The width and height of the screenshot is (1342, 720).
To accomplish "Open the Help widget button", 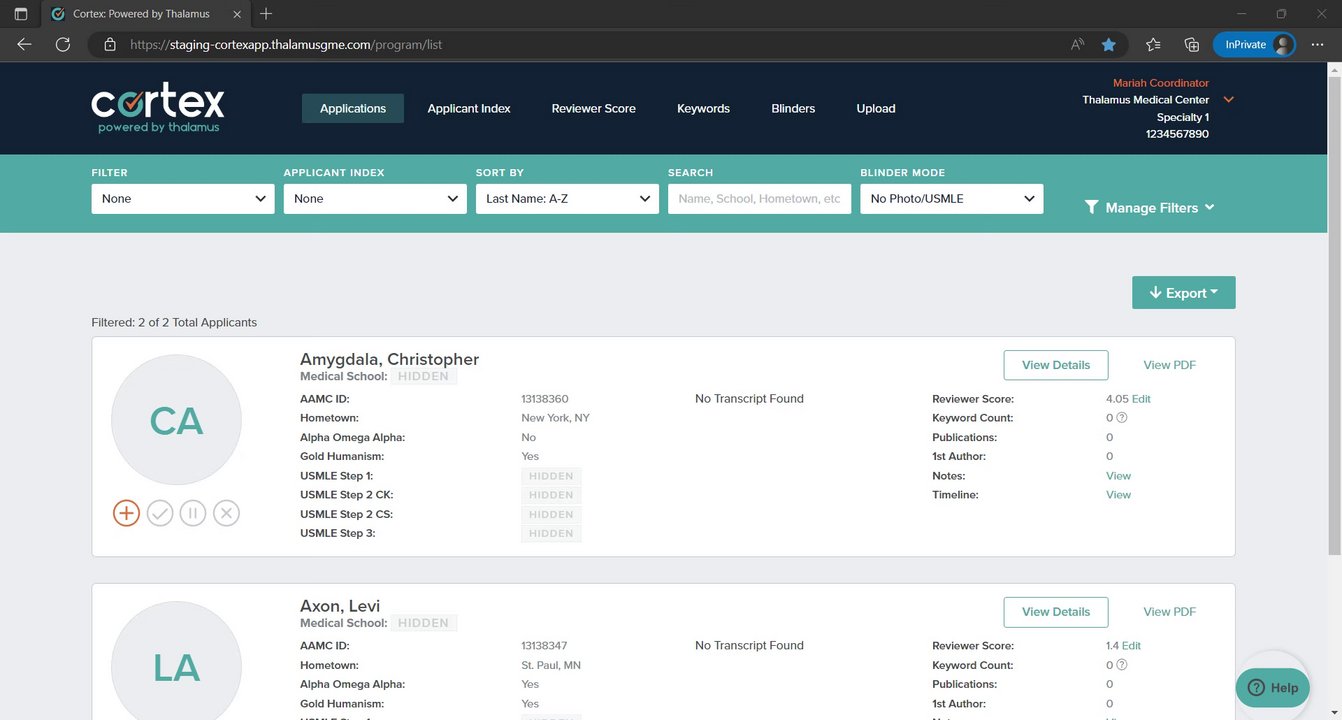I will point(1272,688).
